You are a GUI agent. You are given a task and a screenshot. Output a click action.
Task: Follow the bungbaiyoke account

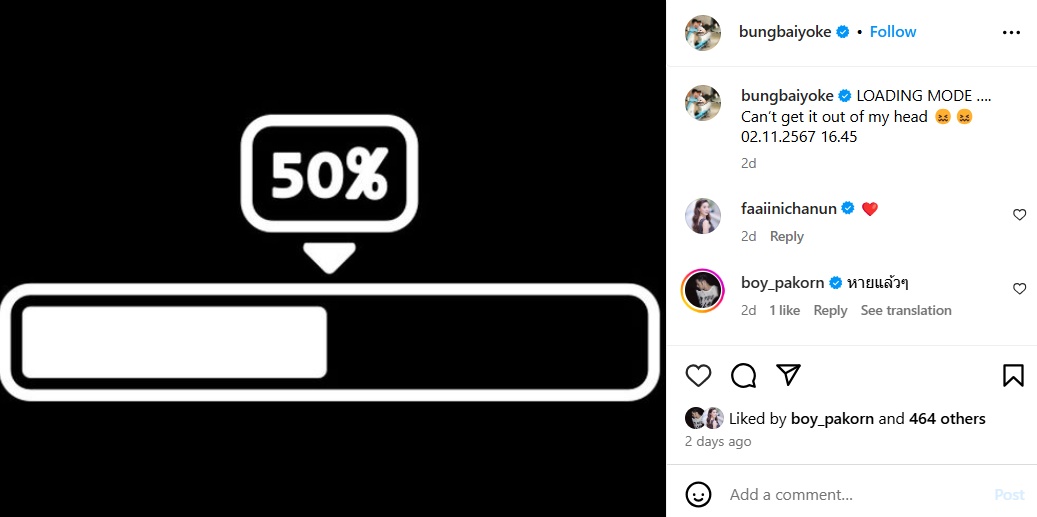[x=893, y=32]
